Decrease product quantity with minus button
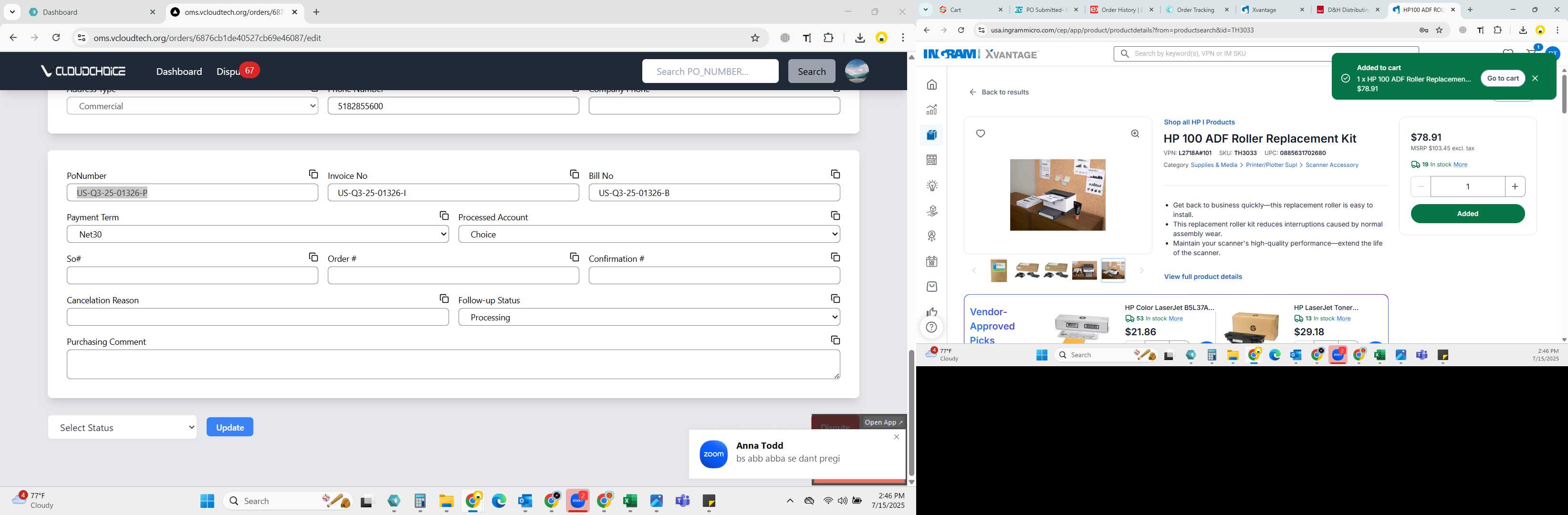1568x515 pixels. click(1421, 186)
